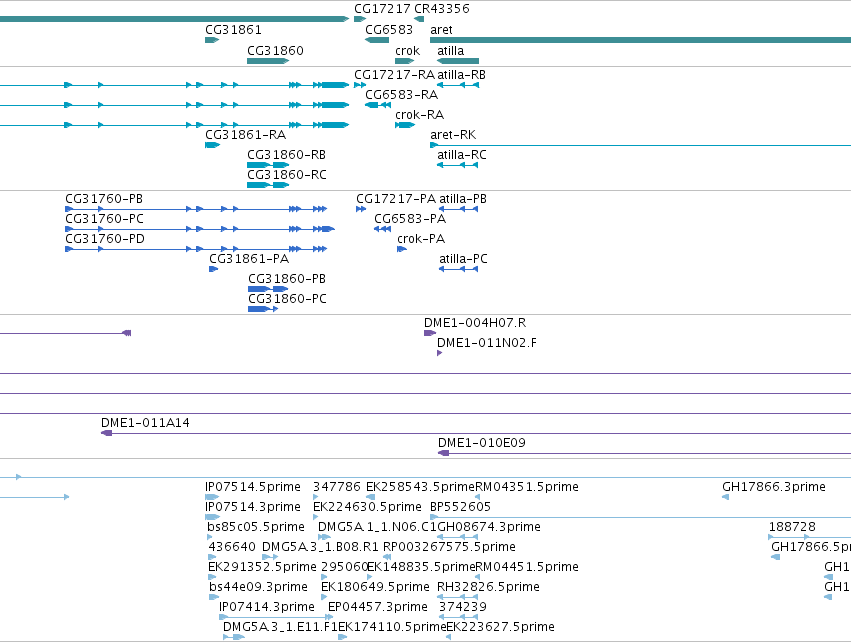Click the RM04351.5prime EST label
The width and height of the screenshot is (851, 642).
[527, 487]
